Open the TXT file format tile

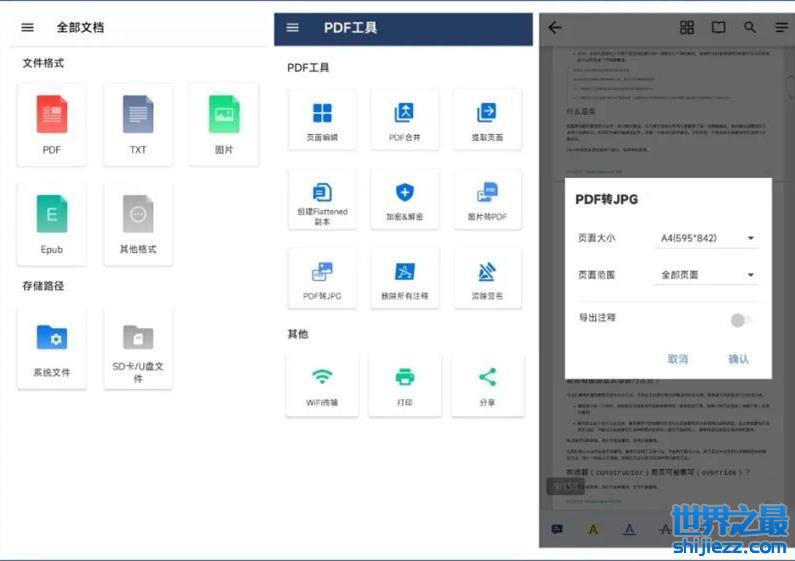pyautogui.click(x=138, y=123)
